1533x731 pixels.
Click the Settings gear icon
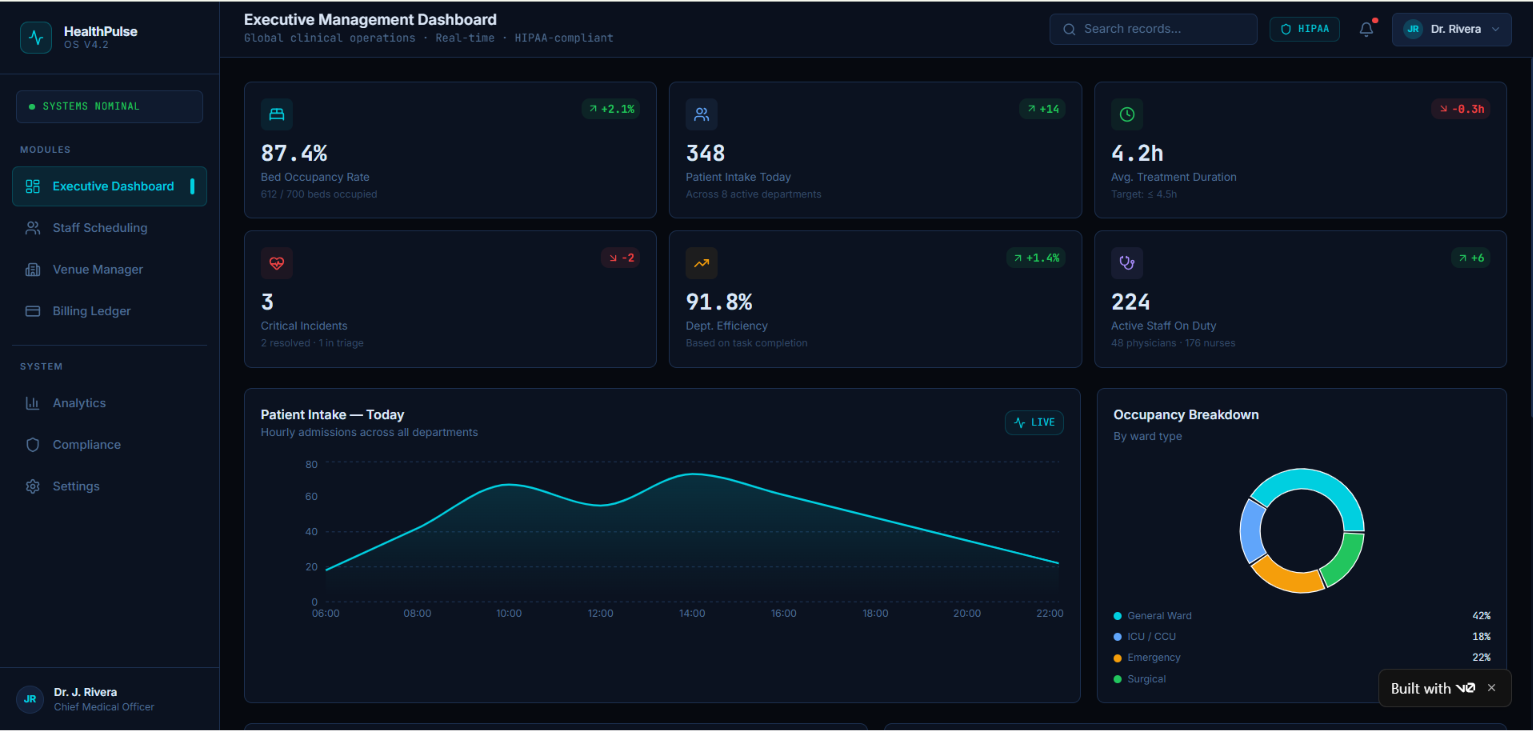[33, 486]
